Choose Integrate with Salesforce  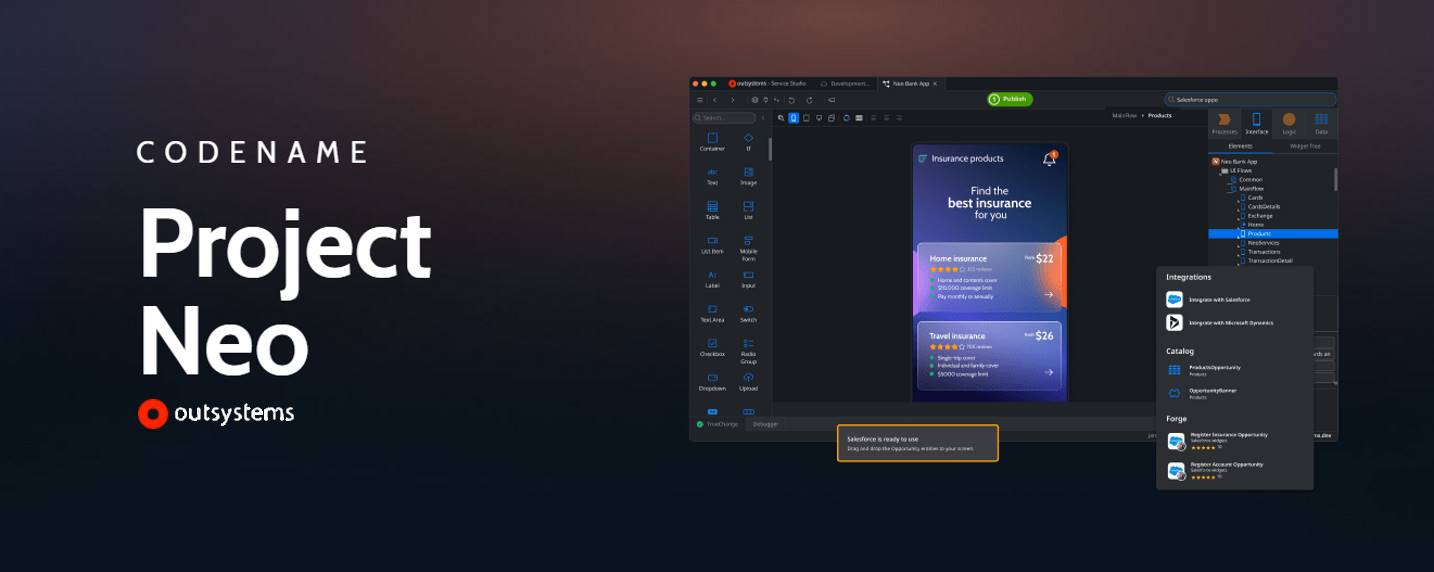pyautogui.click(x=1208, y=299)
